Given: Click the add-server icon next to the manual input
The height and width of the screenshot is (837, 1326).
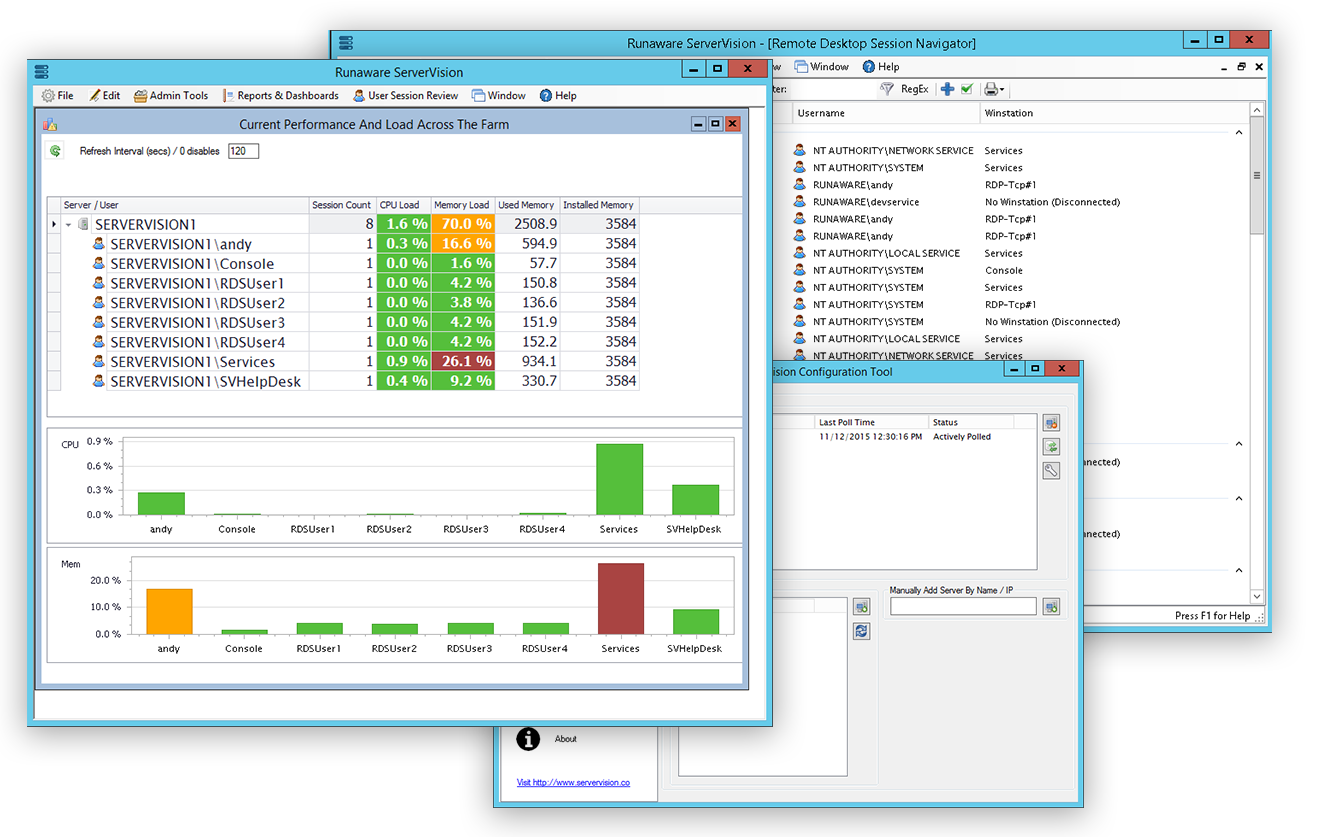Looking at the screenshot, I should click(x=1051, y=606).
